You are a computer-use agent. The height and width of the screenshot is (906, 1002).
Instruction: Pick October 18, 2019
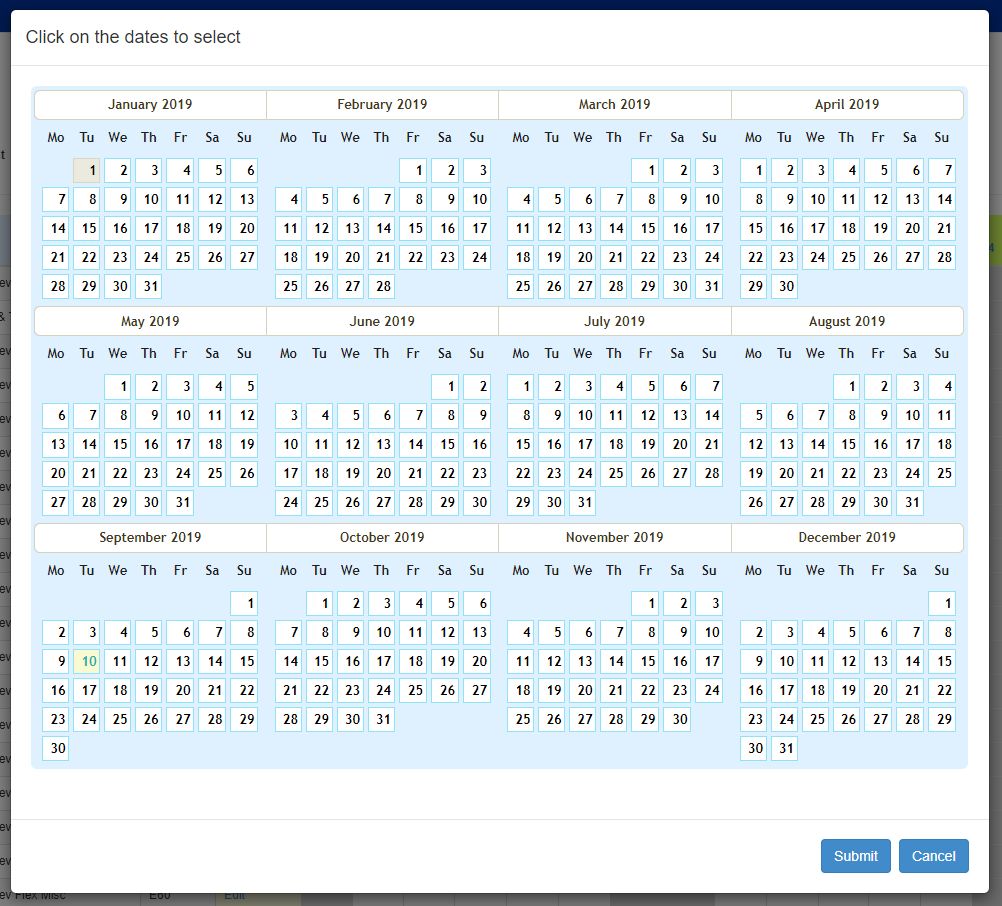pos(413,661)
